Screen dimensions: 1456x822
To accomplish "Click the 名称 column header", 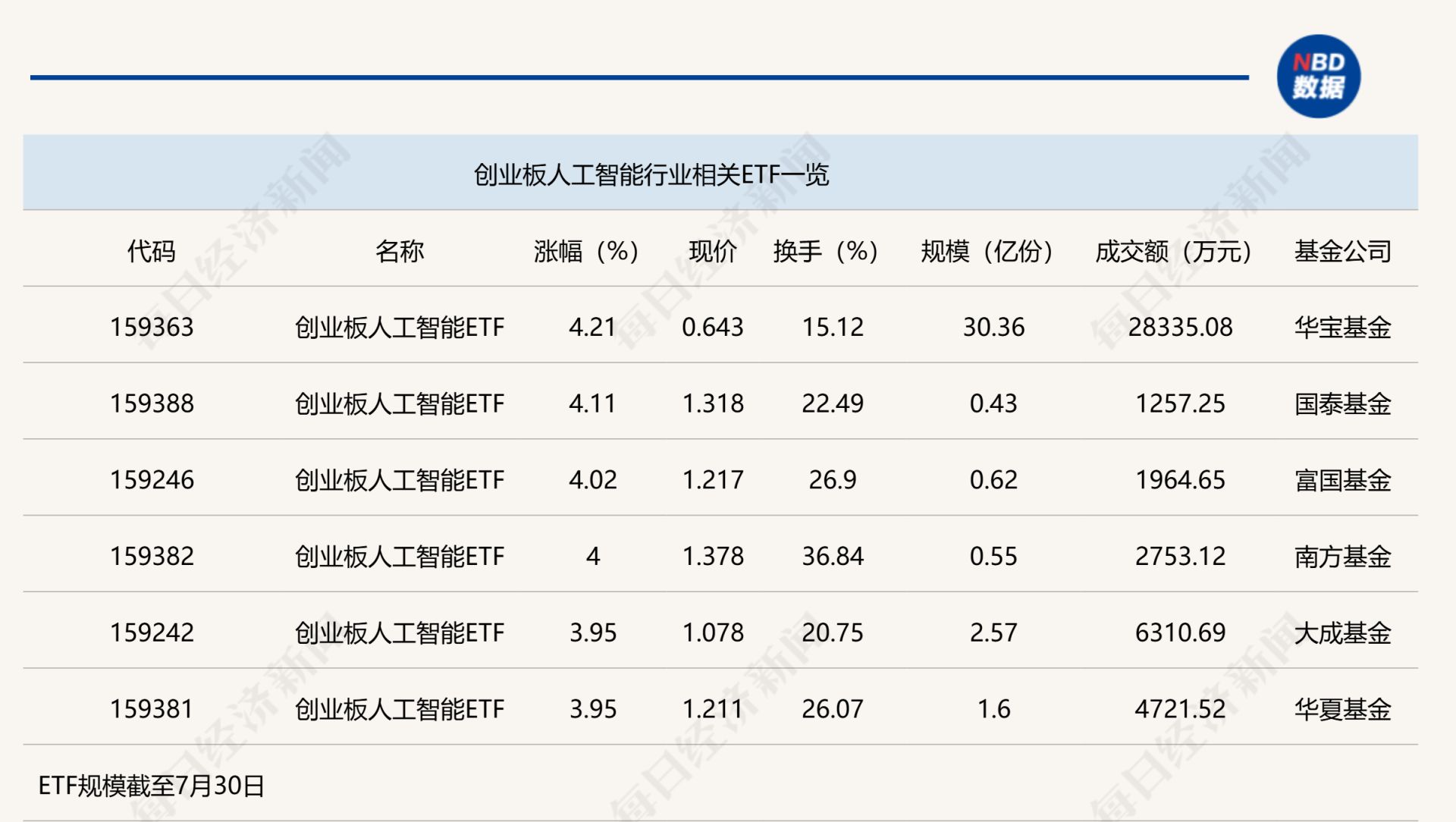I will pyautogui.click(x=399, y=251).
